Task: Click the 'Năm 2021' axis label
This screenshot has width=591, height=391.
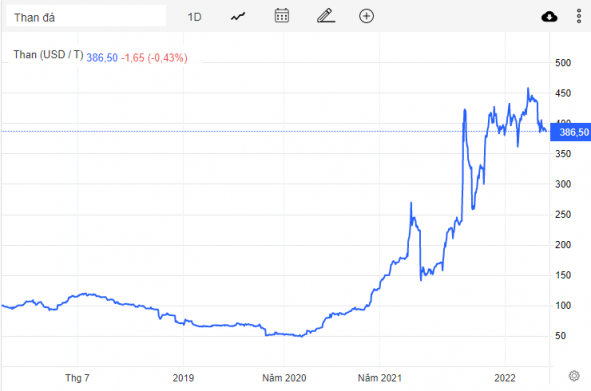Action: coord(380,378)
